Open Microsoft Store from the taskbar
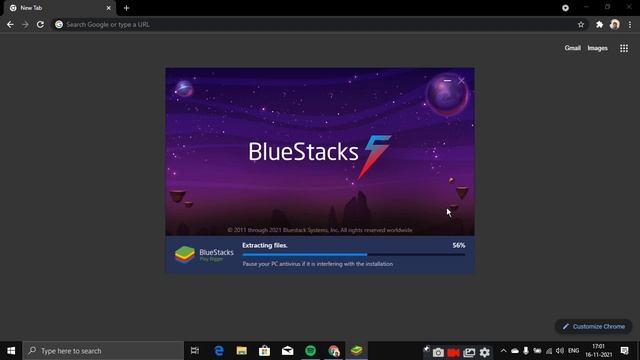The width and height of the screenshot is (640, 360). tap(264, 351)
